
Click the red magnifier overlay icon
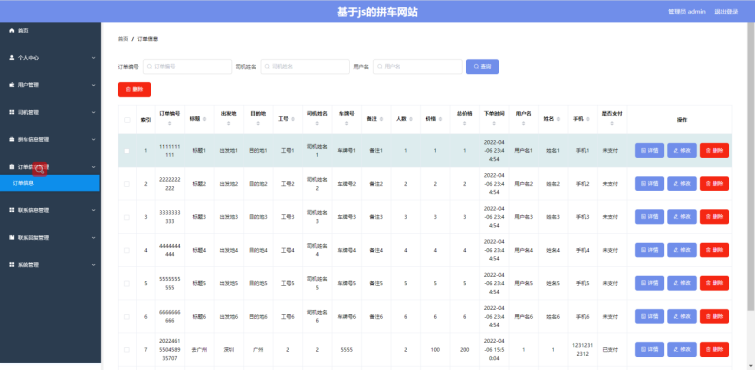pos(39,169)
